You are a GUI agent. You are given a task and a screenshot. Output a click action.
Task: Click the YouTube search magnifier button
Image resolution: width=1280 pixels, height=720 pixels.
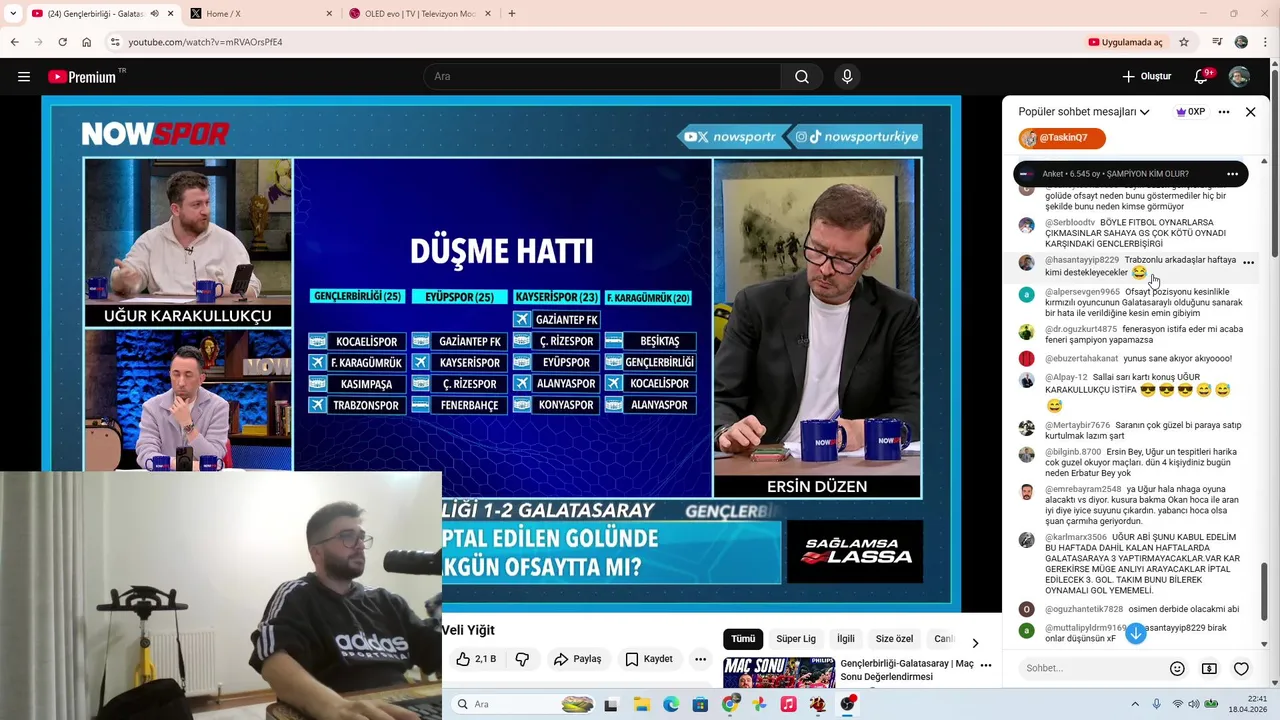(802, 76)
